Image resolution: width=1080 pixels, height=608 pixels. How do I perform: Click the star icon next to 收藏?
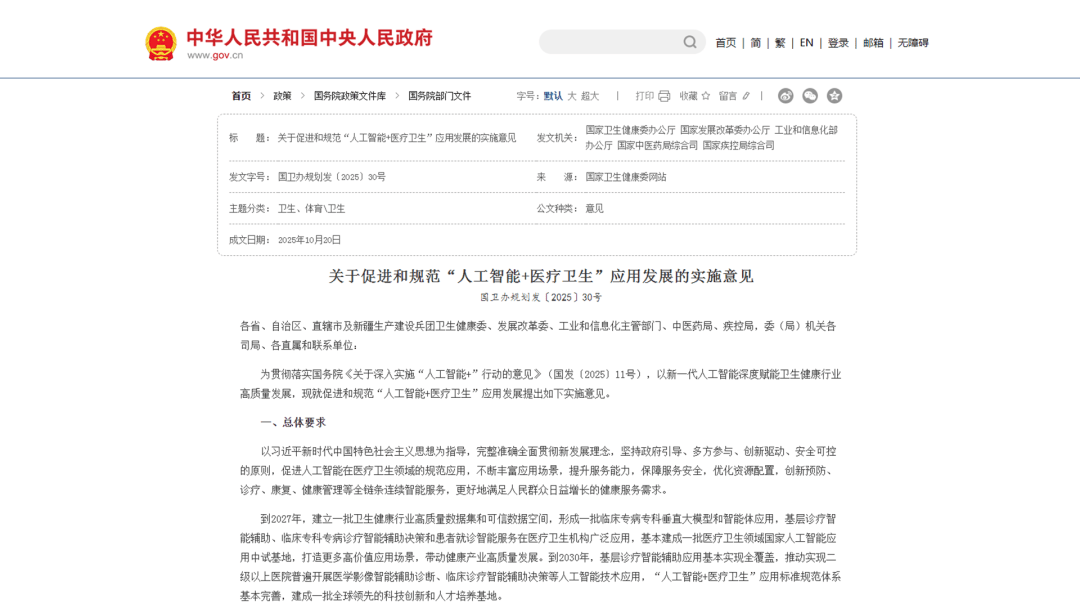705,96
